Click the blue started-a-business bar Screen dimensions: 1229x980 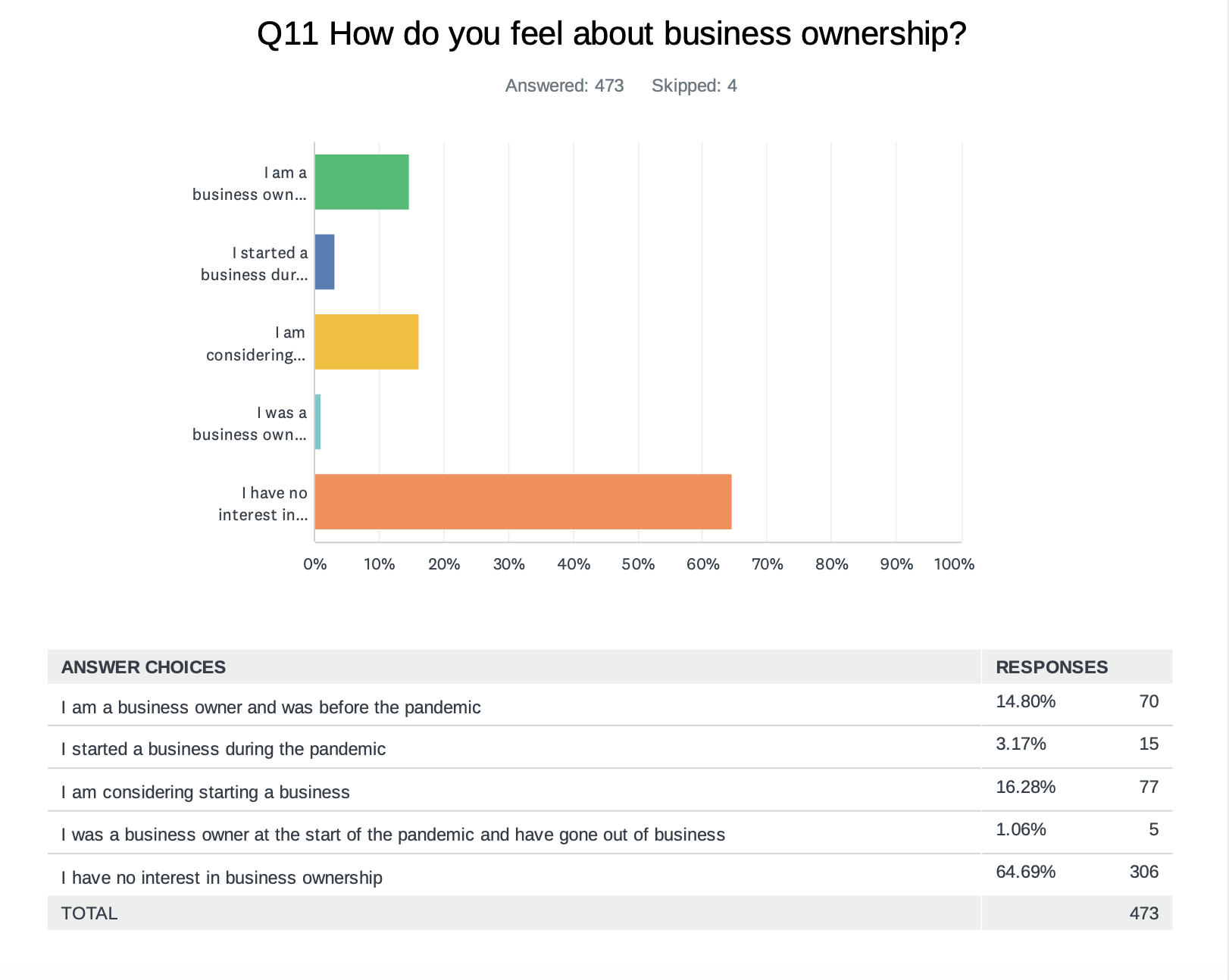point(324,262)
